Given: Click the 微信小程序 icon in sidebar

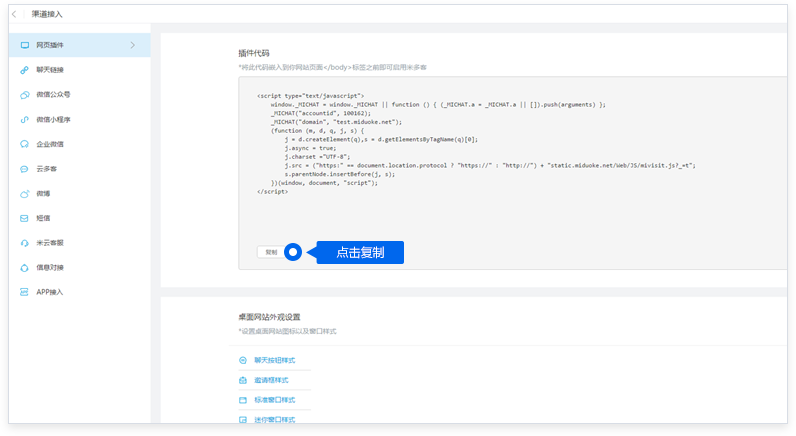Looking at the screenshot, I should pyautogui.click(x=25, y=120).
